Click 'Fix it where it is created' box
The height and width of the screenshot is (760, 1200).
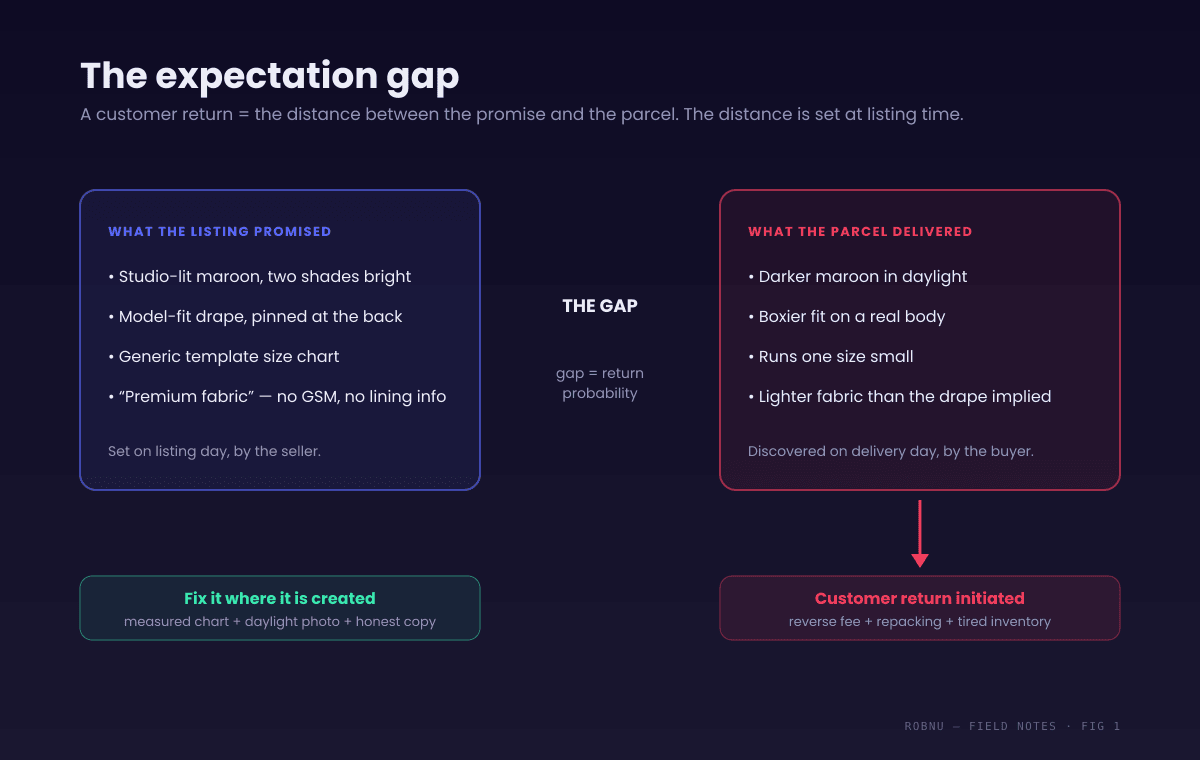click(280, 608)
